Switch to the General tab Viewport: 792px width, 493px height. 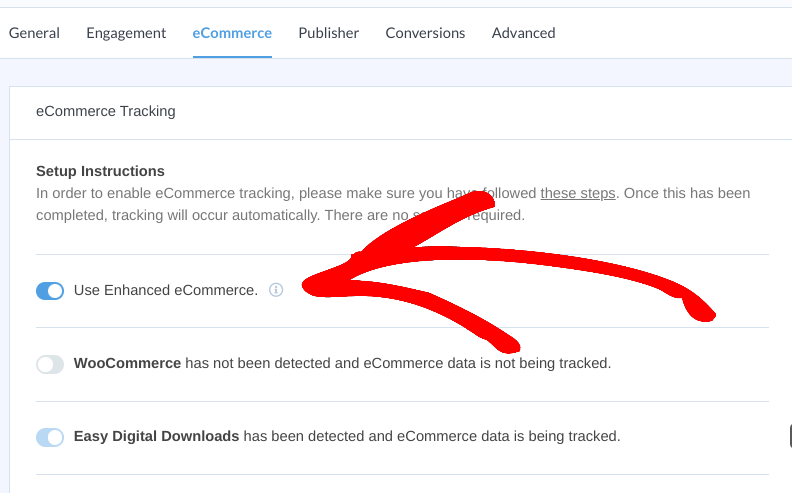point(34,33)
